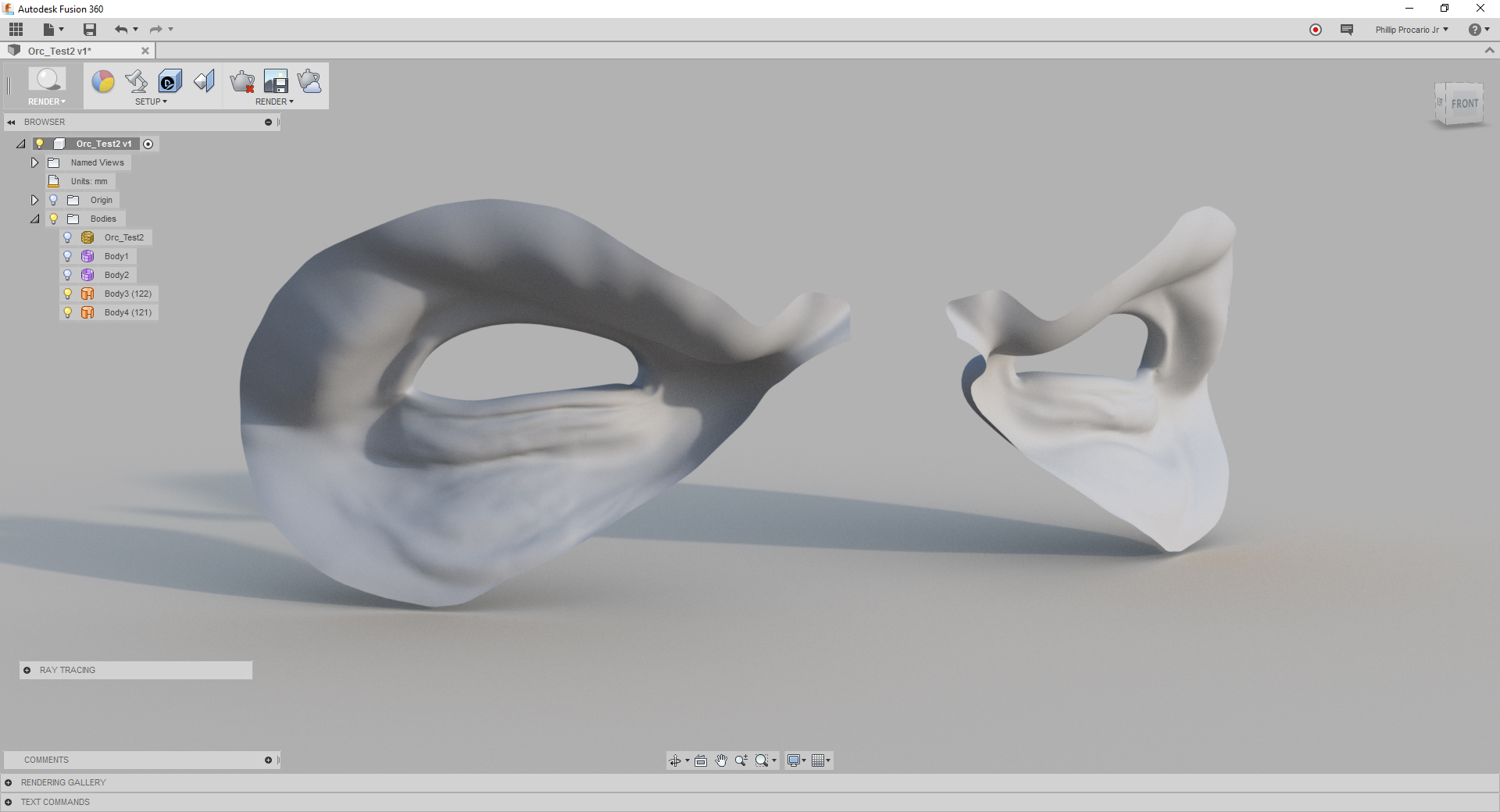The width and height of the screenshot is (1500, 812).
Task: Collapse the Orc_Test2 v1 root node
Action: click(x=21, y=144)
